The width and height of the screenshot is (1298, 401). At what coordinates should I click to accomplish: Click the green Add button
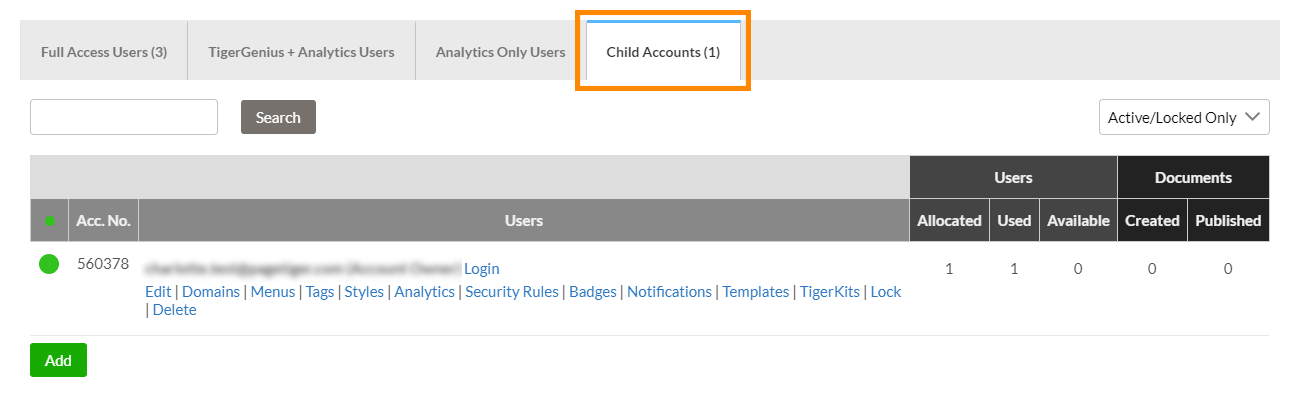58,360
